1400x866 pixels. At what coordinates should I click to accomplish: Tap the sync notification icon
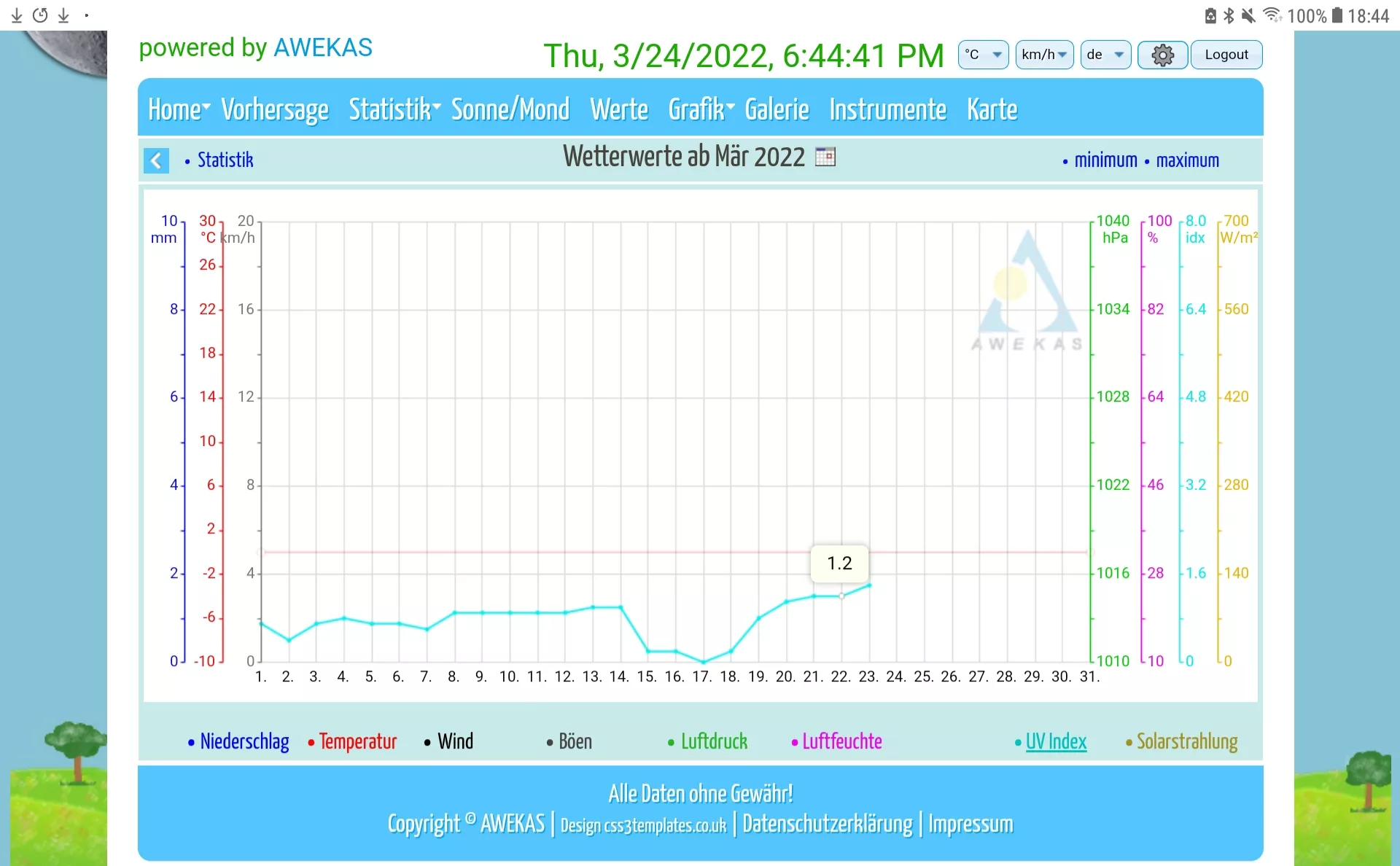[40, 15]
